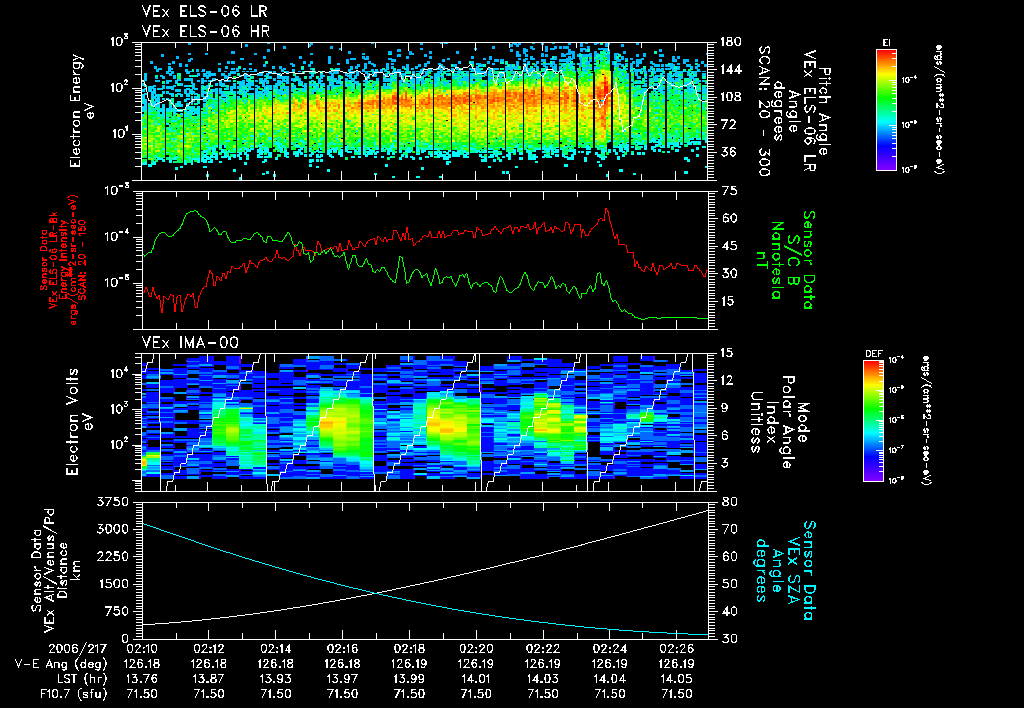This screenshot has height=708, width=1024.
Task: Click time tick label '02:18'
Action: pyautogui.click(x=409, y=649)
